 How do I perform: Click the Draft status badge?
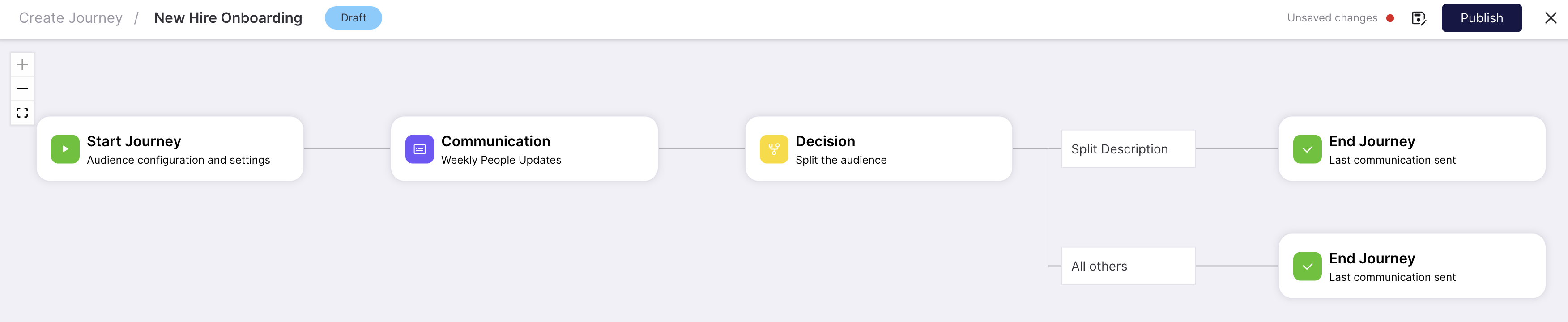point(353,18)
